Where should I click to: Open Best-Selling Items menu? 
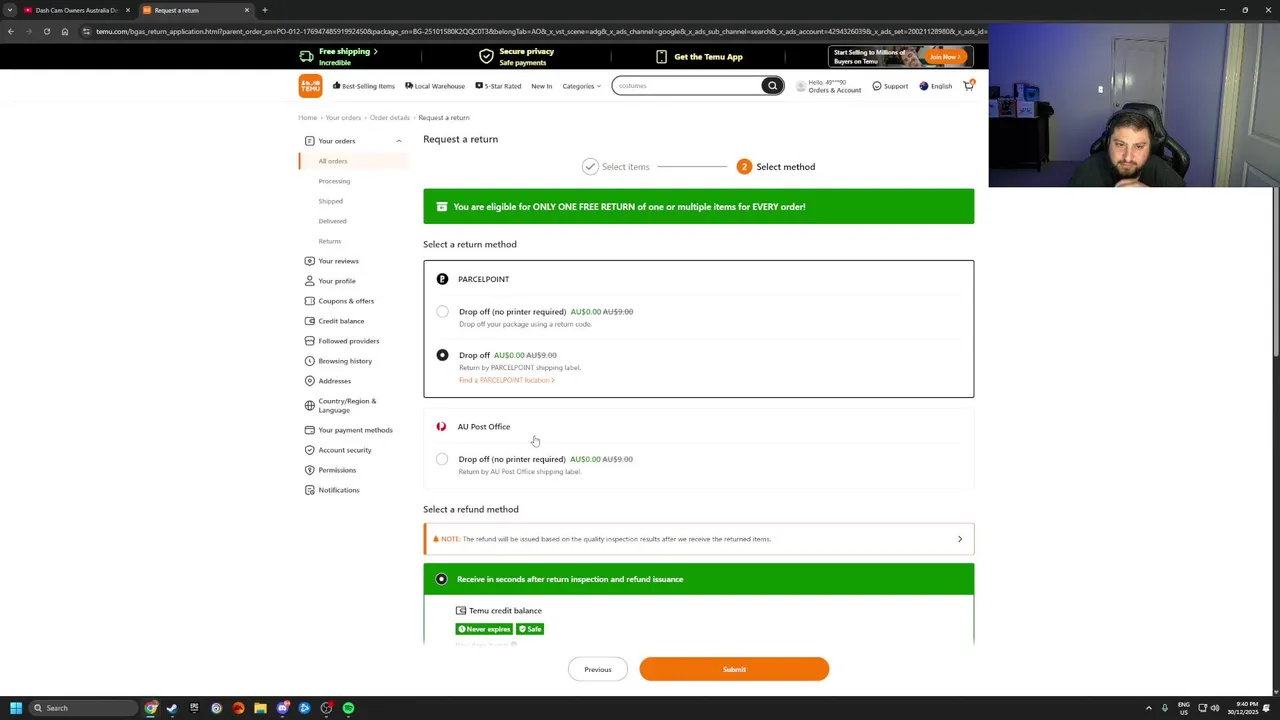coord(364,86)
